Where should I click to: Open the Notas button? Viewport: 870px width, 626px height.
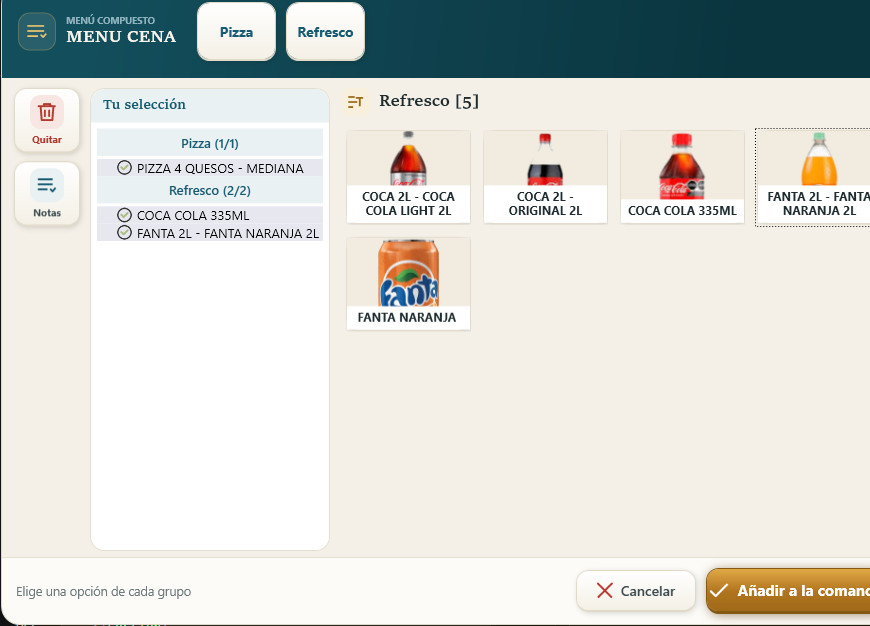47,194
